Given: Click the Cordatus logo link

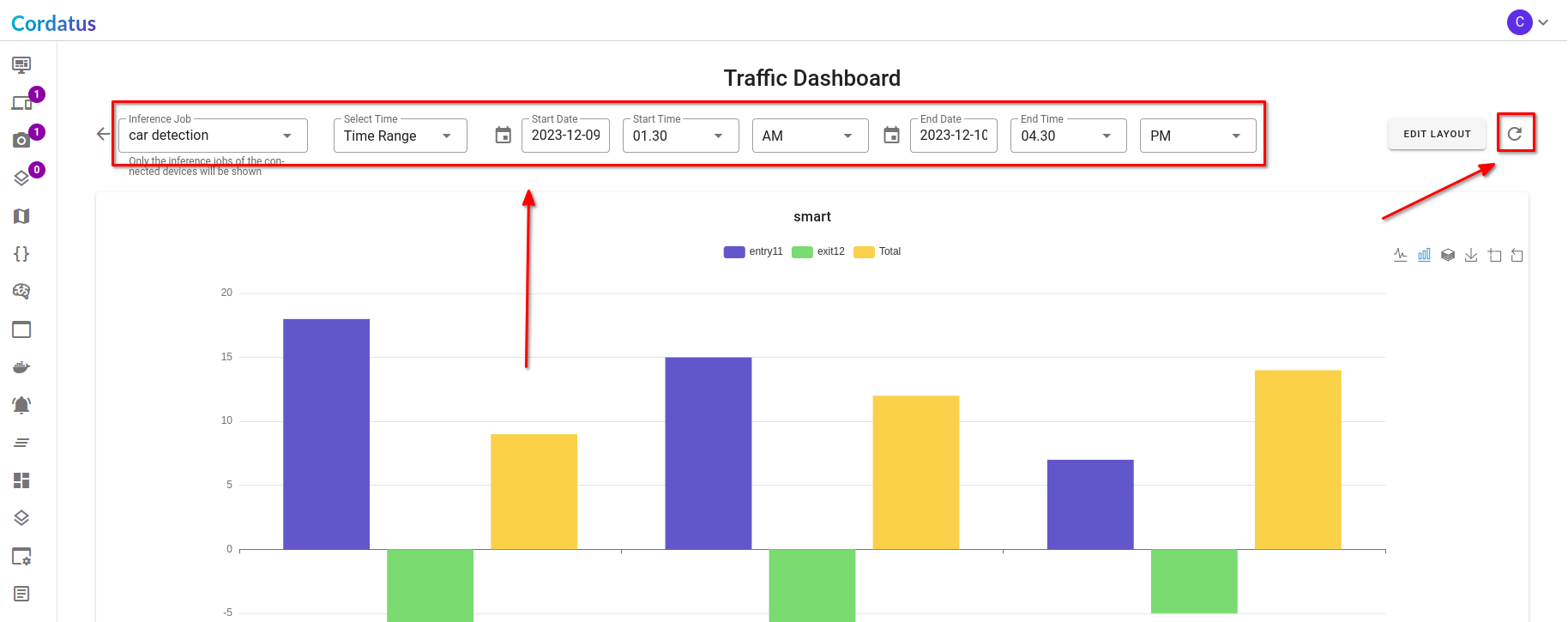Looking at the screenshot, I should click(x=53, y=23).
